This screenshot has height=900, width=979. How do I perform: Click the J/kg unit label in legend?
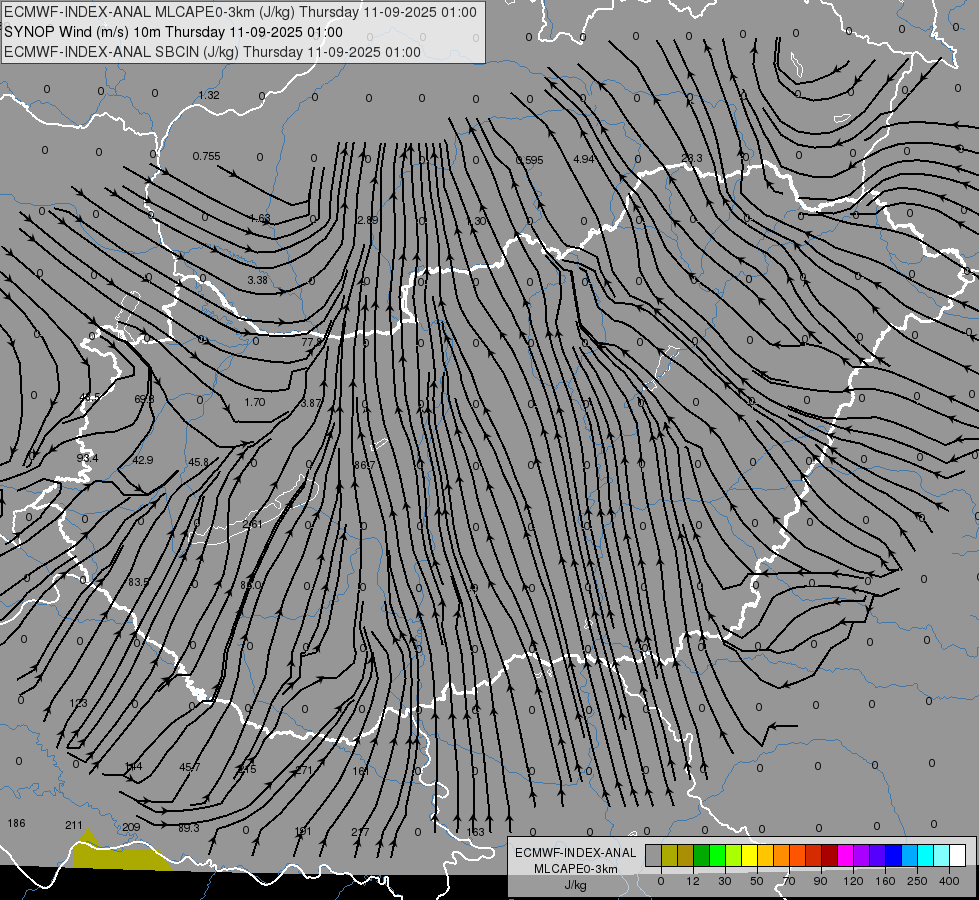575,885
